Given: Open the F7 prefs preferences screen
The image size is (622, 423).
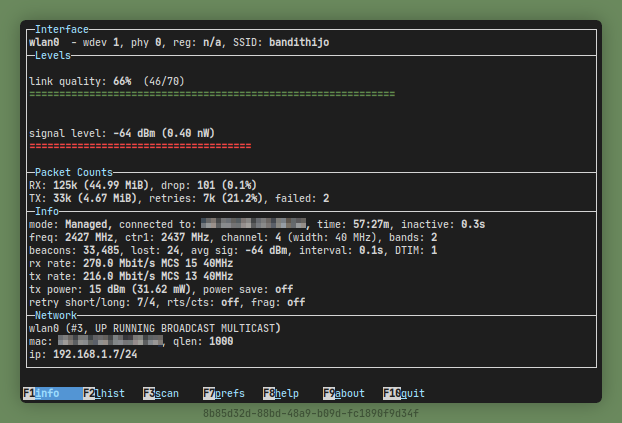Looking at the screenshot, I should (223, 394).
